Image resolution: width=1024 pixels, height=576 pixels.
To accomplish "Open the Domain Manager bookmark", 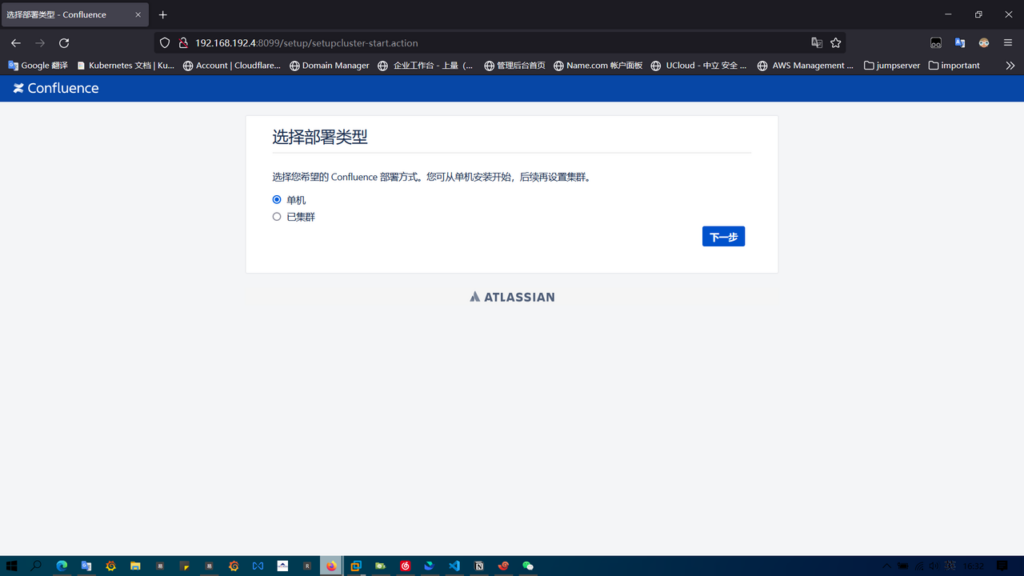I will [x=329, y=66].
